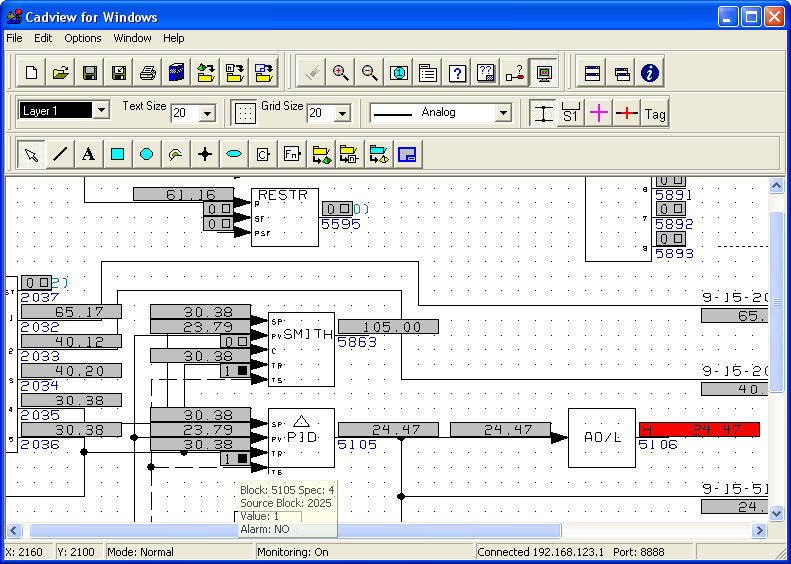The height and width of the screenshot is (564, 791).
Task: Click the 61.16 value box
Action: pyautogui.click(x=183, y=194)
